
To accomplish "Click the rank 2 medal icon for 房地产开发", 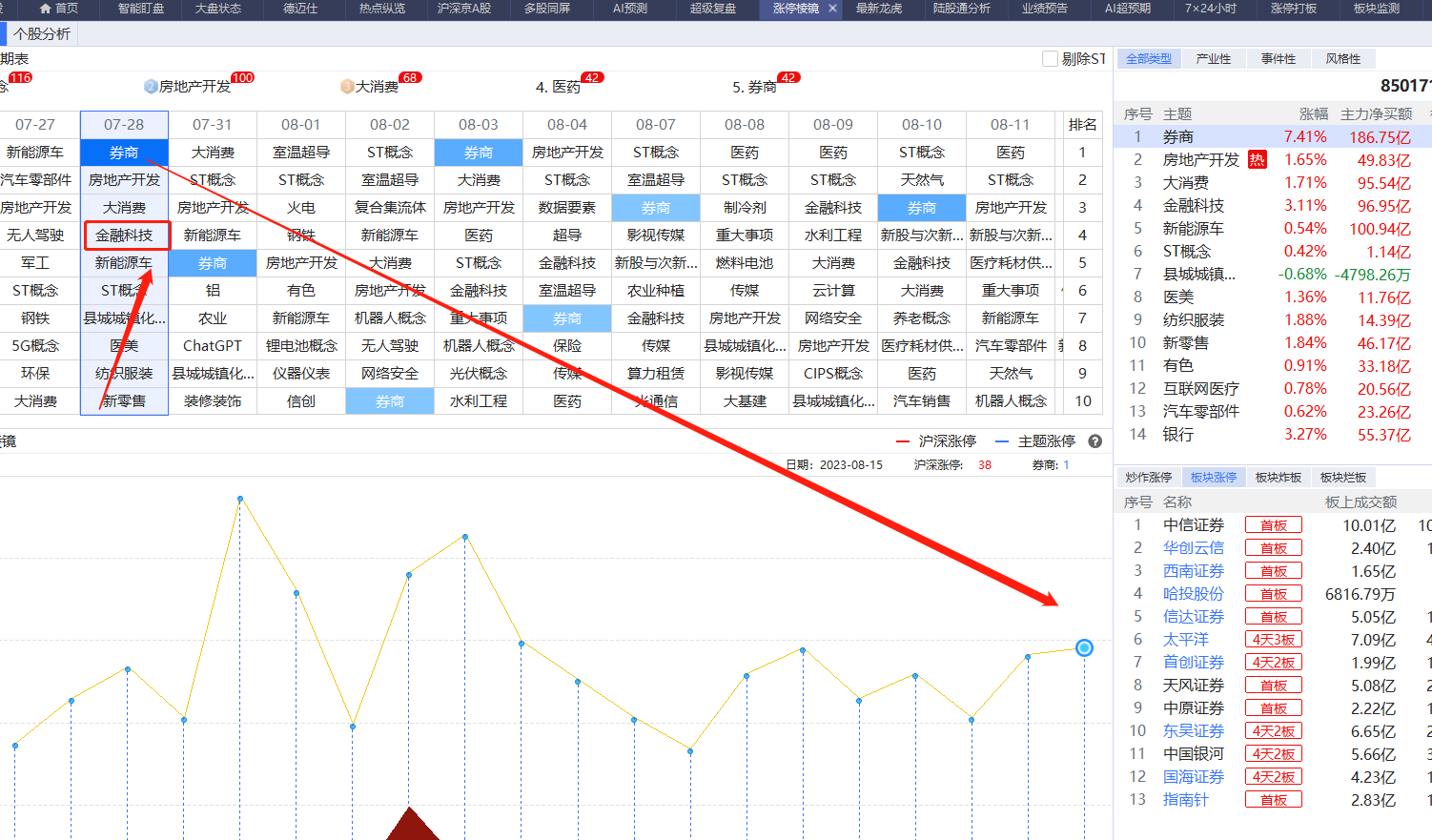I will pyautogui.click(x=151, y=87).
